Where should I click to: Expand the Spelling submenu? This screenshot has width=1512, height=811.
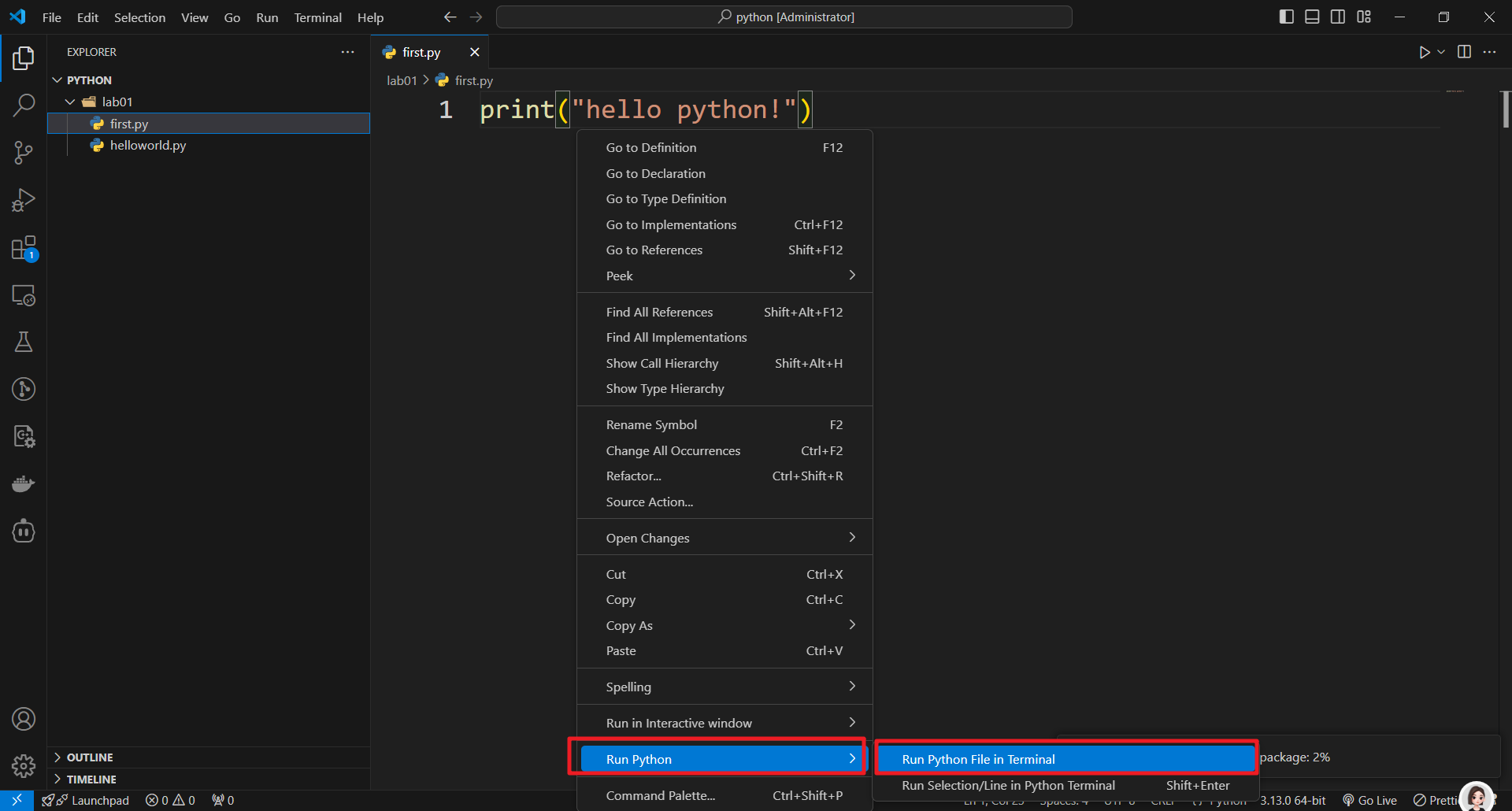(x=724, y=687)
